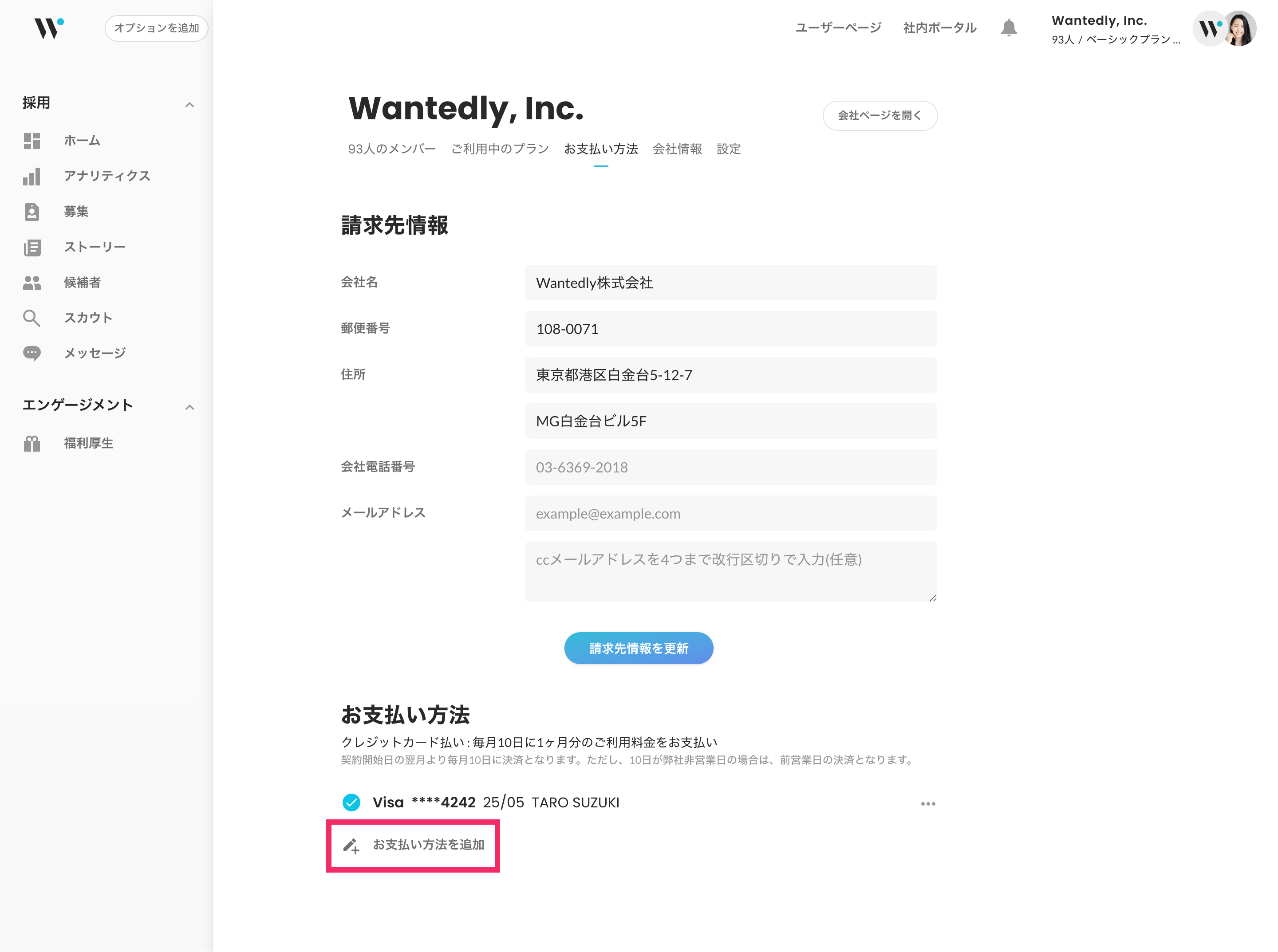Grab the cc textarea resize handle
The width and height of the screenshot is (1278, 952).
point(933,598)
